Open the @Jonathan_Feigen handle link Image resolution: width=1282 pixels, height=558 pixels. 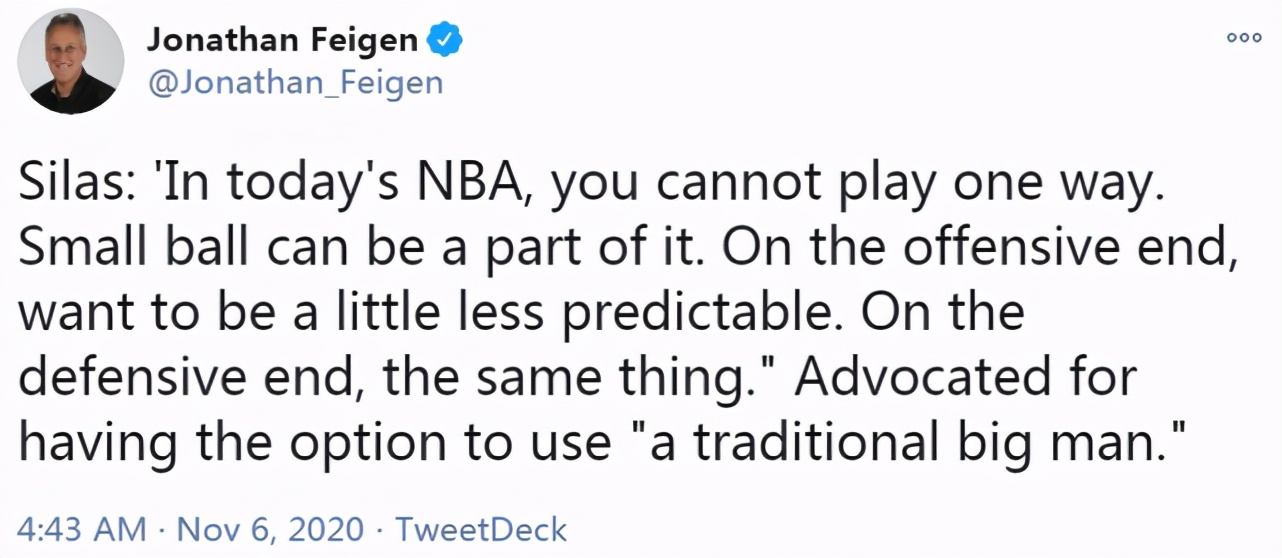tap(295, 82)
